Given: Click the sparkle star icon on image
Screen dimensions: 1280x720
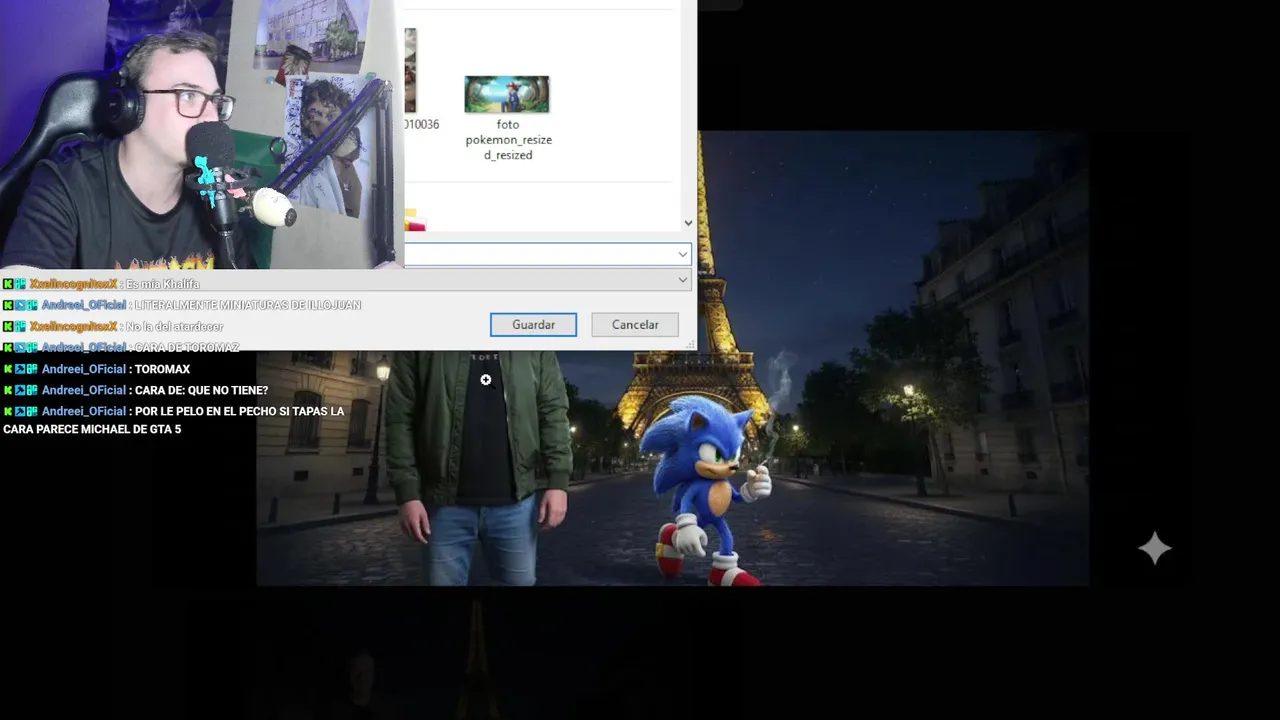Looking at the screenshot, I should point(1155,548).
